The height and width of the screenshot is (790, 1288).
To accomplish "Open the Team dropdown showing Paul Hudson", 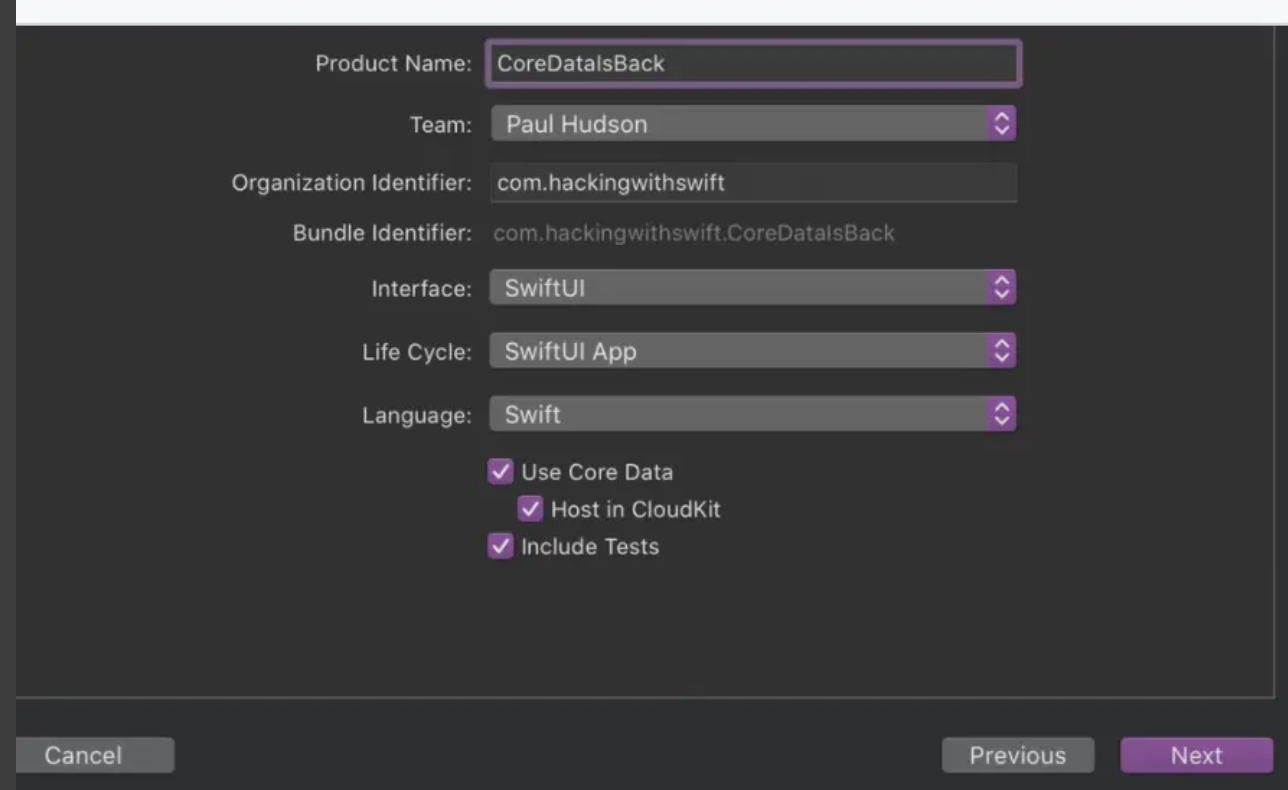I will click(740, 124).
